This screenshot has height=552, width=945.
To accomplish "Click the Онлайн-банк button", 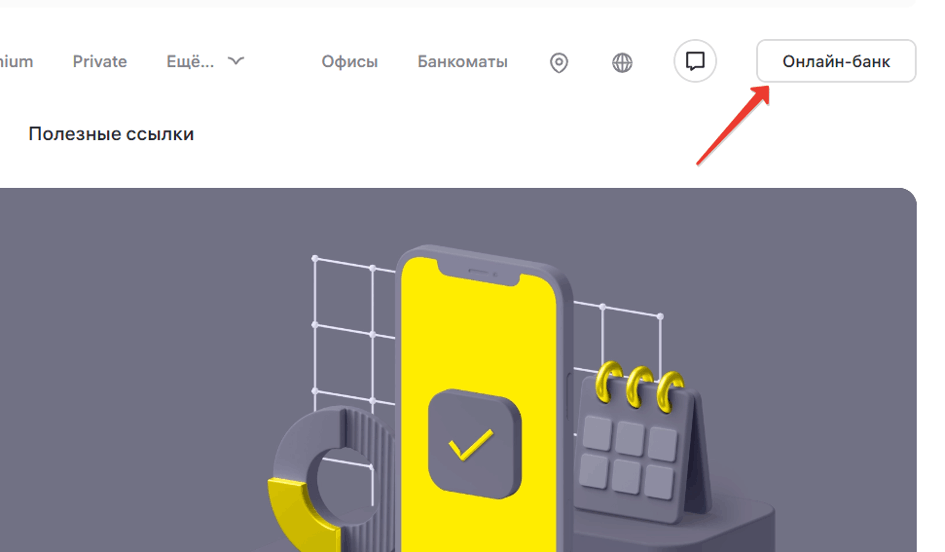I will coord(836,61).
